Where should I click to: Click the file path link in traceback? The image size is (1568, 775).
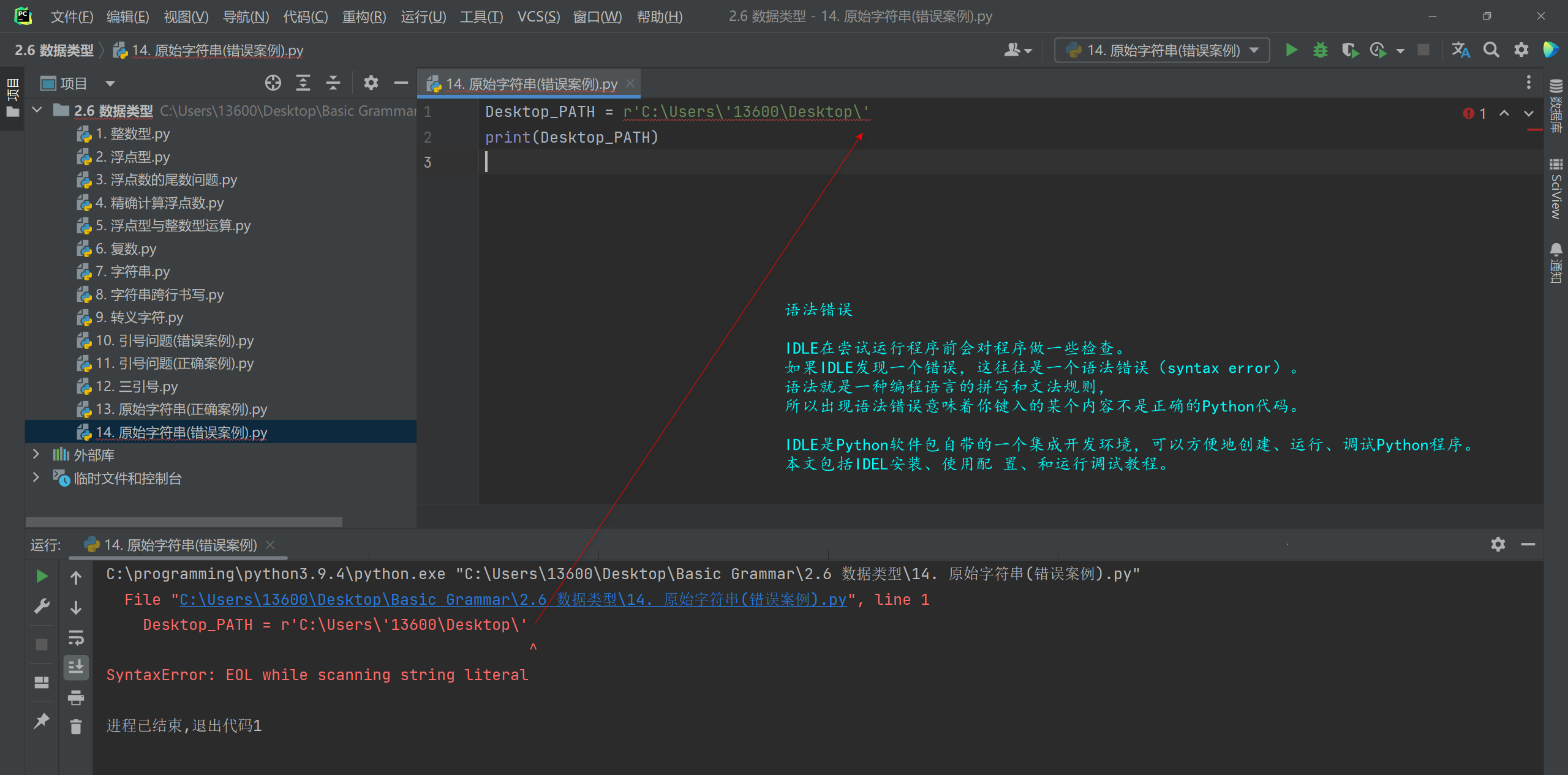[513, 599]
